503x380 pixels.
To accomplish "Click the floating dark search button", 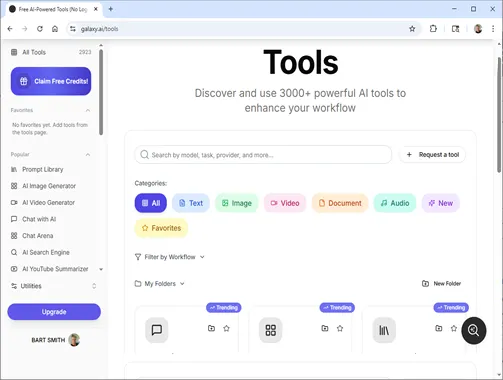I will click(474, 330).
